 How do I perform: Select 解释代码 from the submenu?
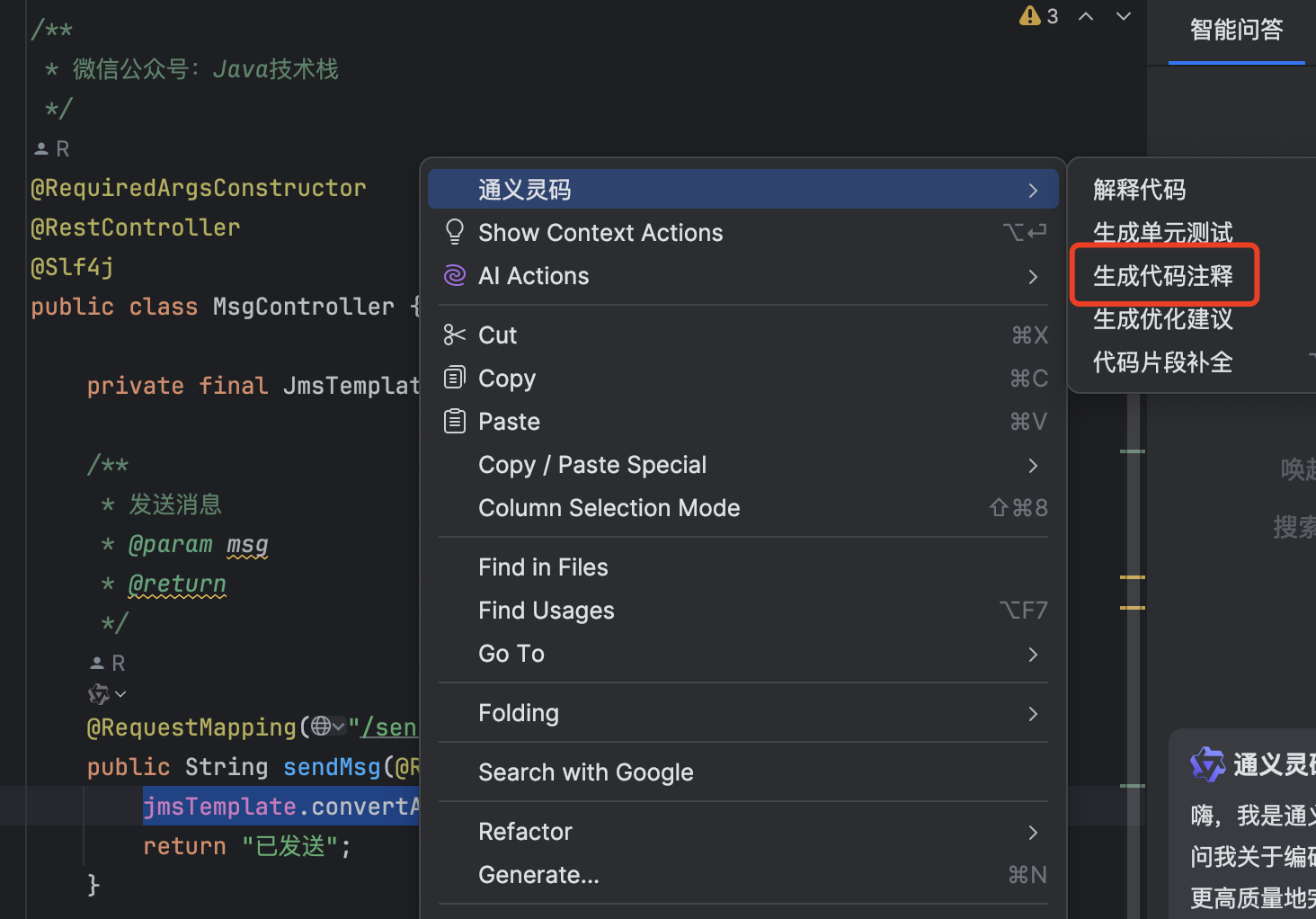tap(1140, 190)
